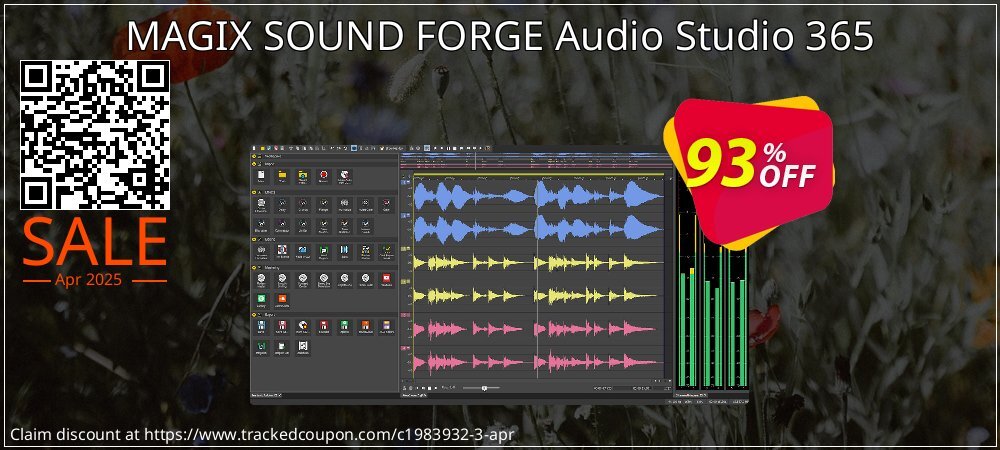The image size is (1000, 450).
Task: Click the red Record button icon
Action: click(323, 175)
